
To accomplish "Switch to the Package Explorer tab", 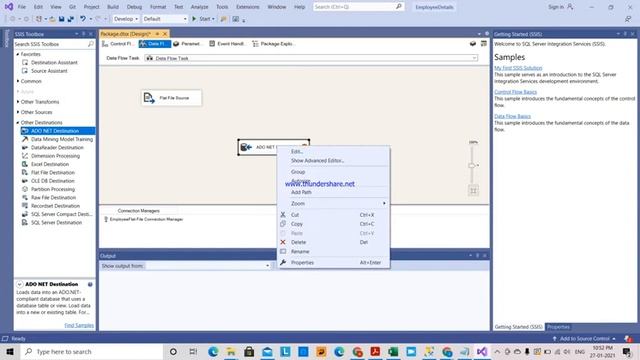I will (x=273, y=44).
